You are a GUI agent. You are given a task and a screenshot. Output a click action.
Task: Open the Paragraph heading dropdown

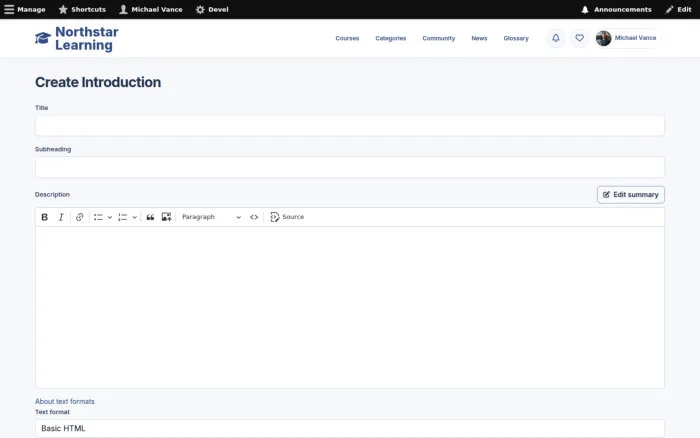coord(211,217)
